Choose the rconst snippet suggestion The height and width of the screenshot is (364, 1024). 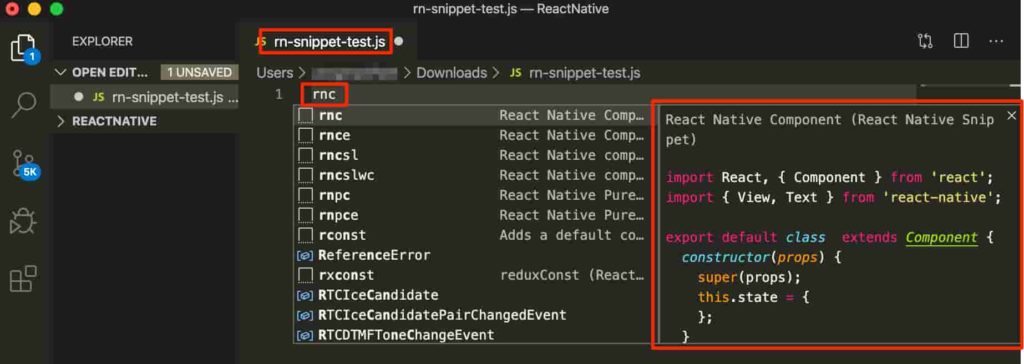473,235
